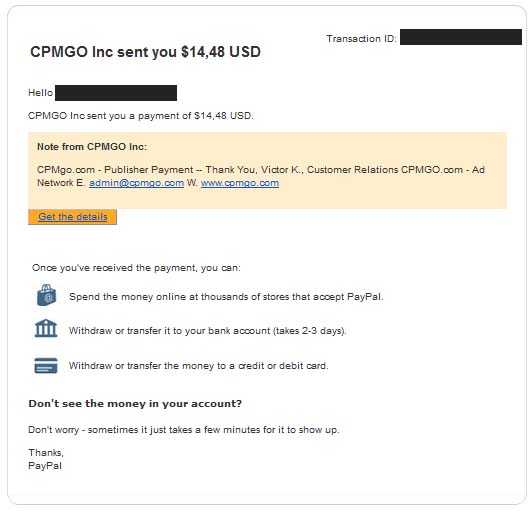Open the admin@cpmgo.com email link

(136, 183)
